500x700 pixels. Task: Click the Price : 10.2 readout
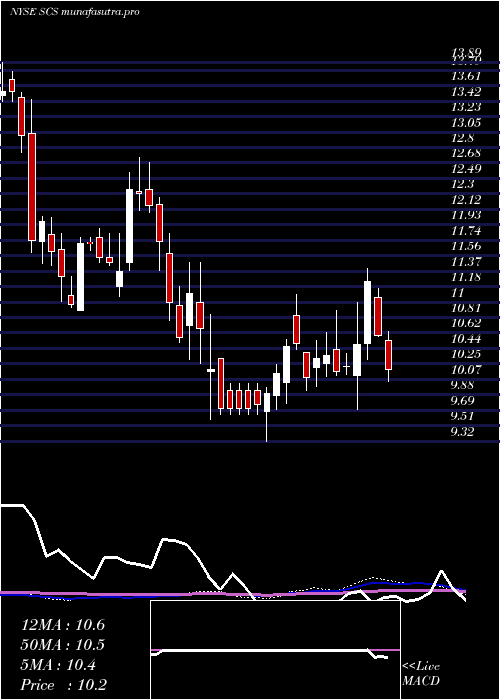coord(64,685)
